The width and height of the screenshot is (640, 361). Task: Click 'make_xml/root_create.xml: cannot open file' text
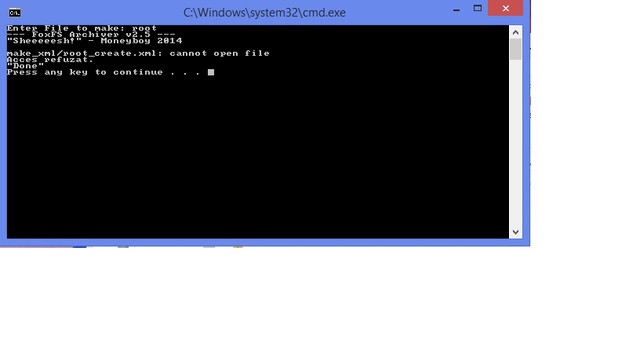138,53
